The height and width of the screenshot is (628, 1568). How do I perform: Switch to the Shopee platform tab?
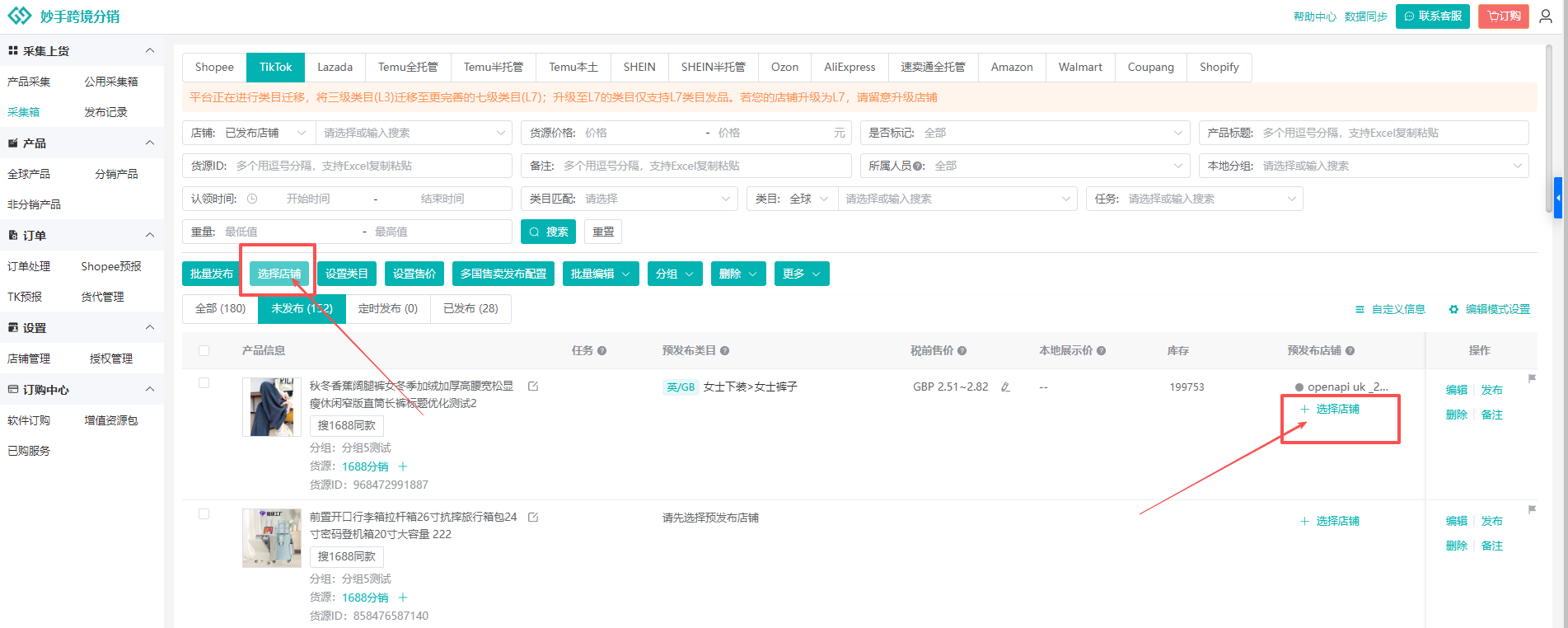click(x=214, y=67)
